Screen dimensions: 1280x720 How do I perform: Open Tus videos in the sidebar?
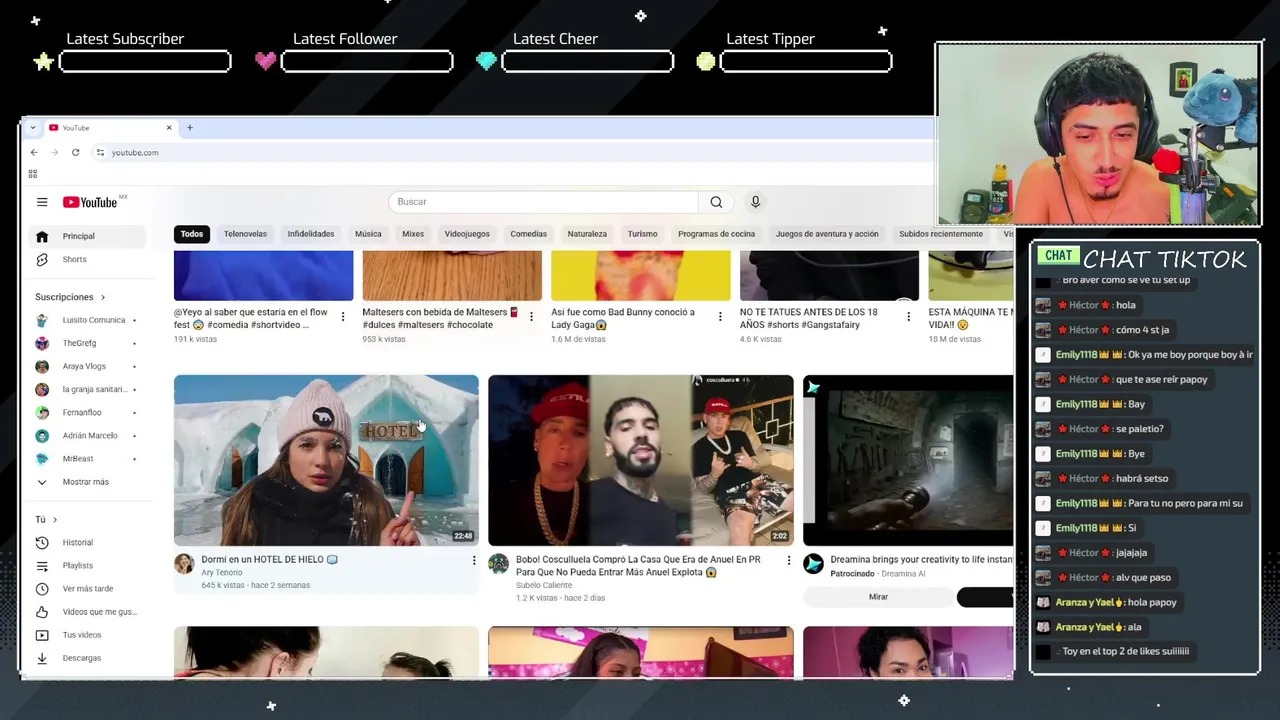(88, 635)
